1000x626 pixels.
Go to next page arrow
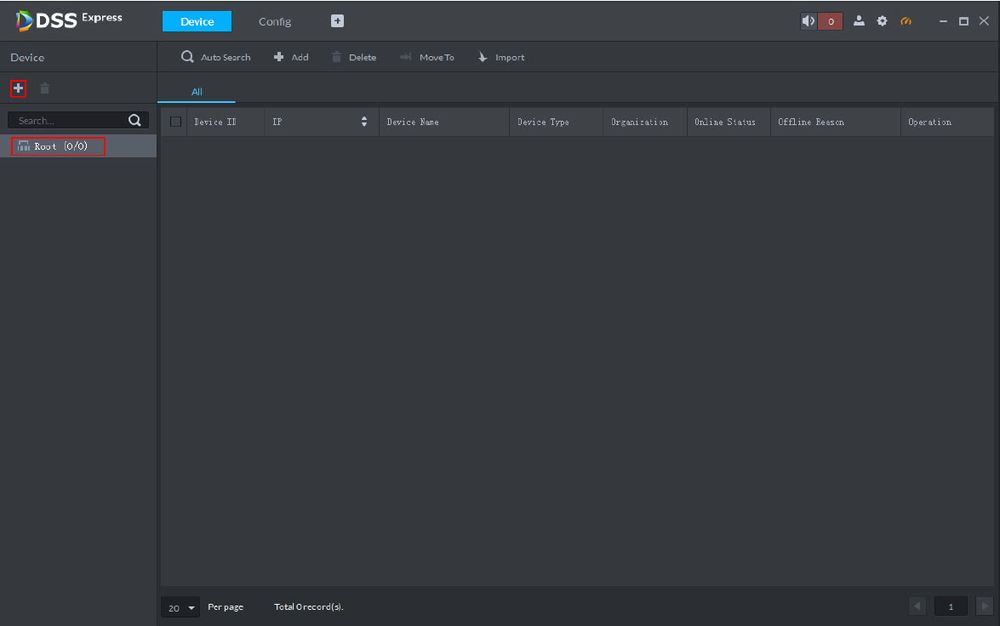(x=984, y=606)
